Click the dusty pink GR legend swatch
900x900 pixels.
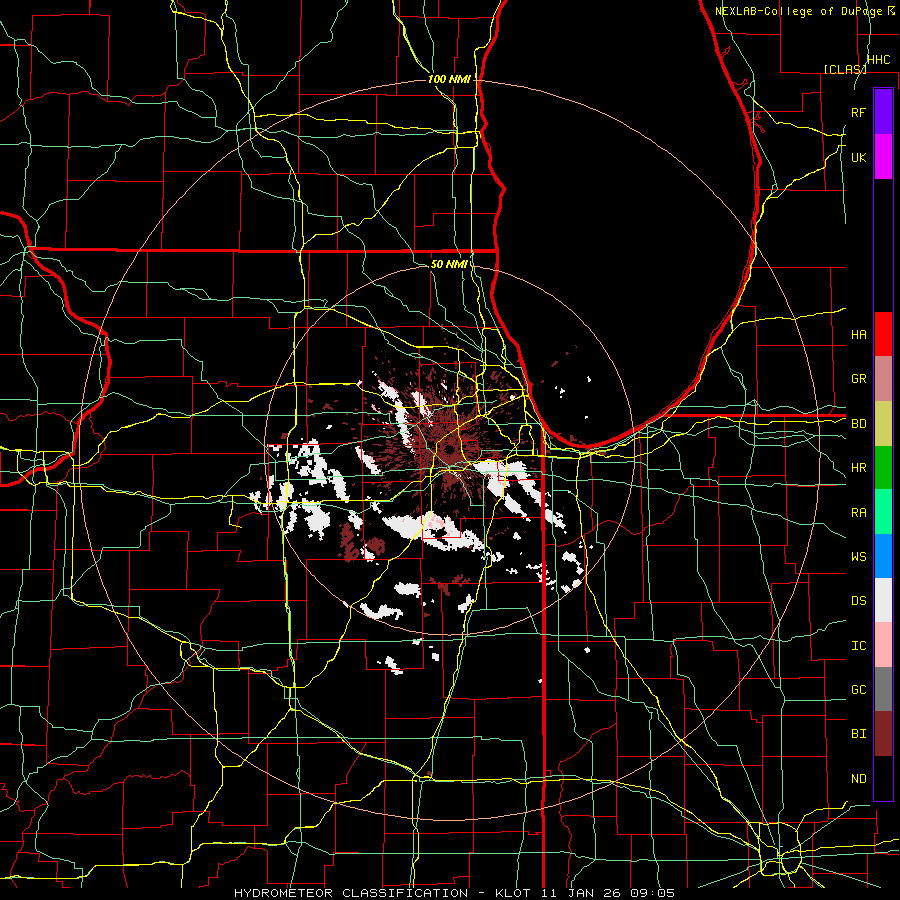883,379
